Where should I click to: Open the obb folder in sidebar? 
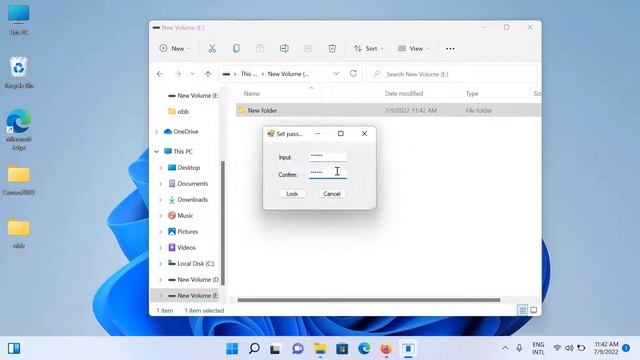178,111
